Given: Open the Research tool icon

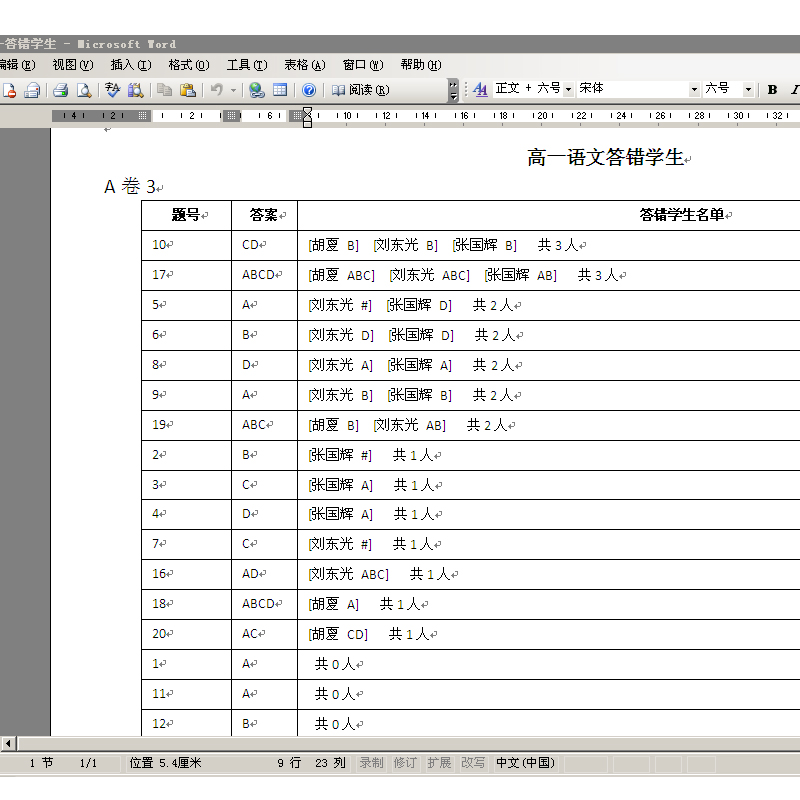Looking at the screenshot, I should pyautogui.click(x=135, y=90).
